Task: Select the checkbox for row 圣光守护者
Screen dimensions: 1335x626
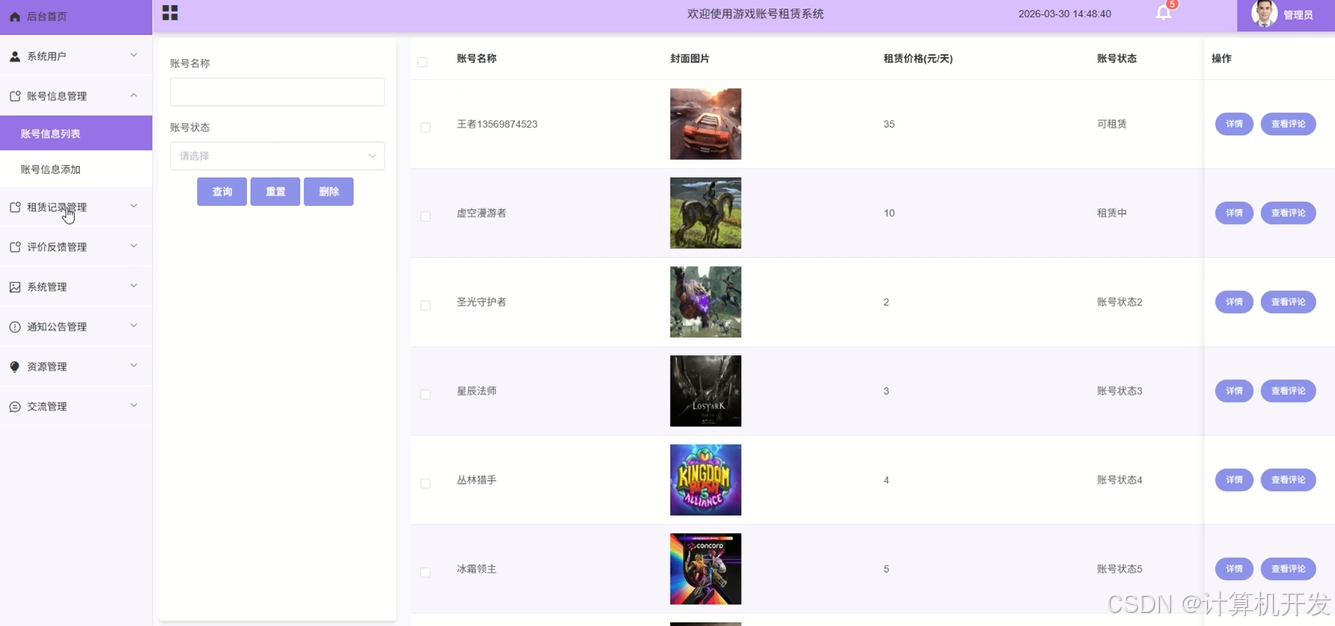Action: [425, 305]
